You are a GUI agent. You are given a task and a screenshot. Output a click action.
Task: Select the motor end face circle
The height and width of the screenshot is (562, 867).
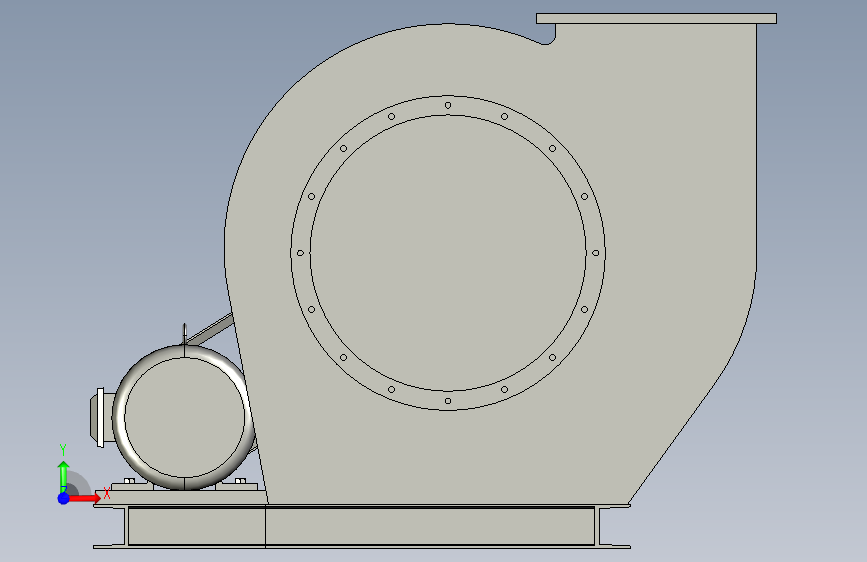[185, 418]
